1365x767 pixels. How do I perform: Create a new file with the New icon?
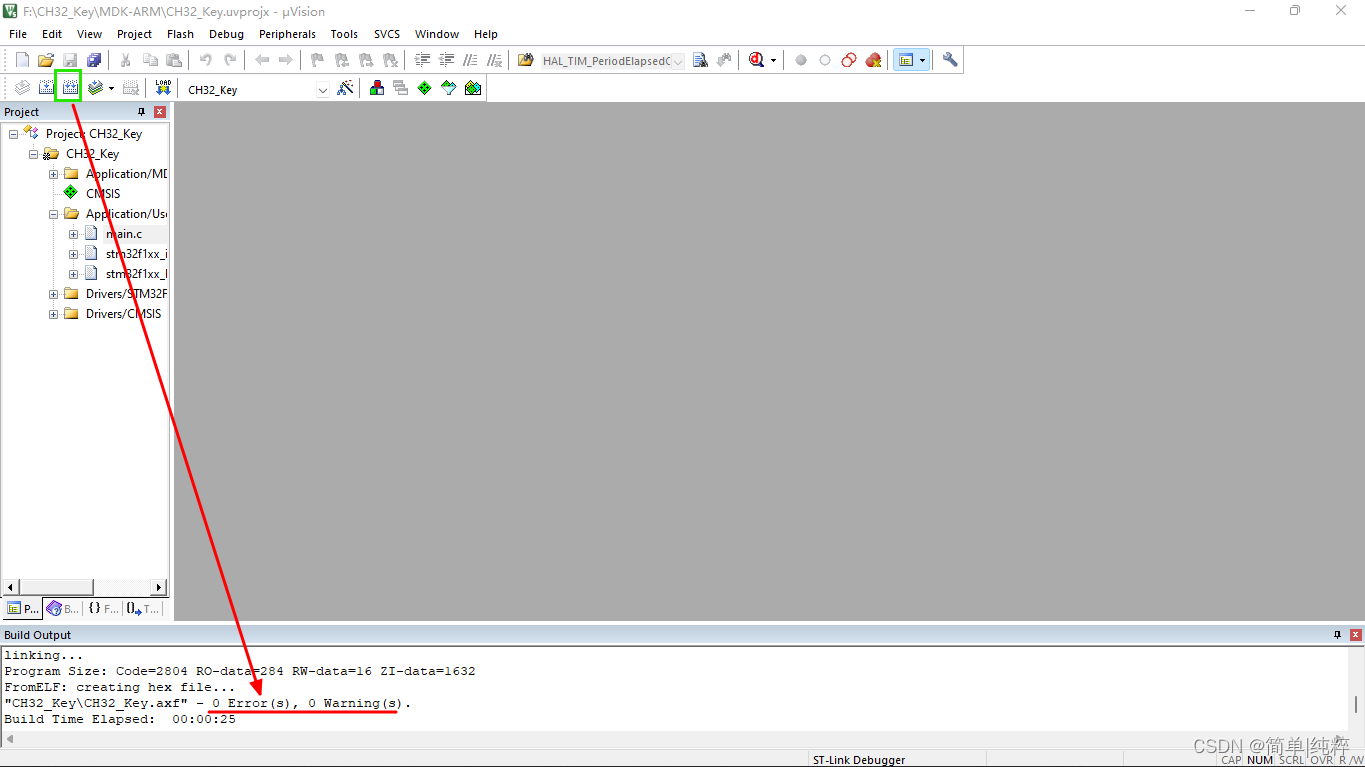click(x=22, y=60)
